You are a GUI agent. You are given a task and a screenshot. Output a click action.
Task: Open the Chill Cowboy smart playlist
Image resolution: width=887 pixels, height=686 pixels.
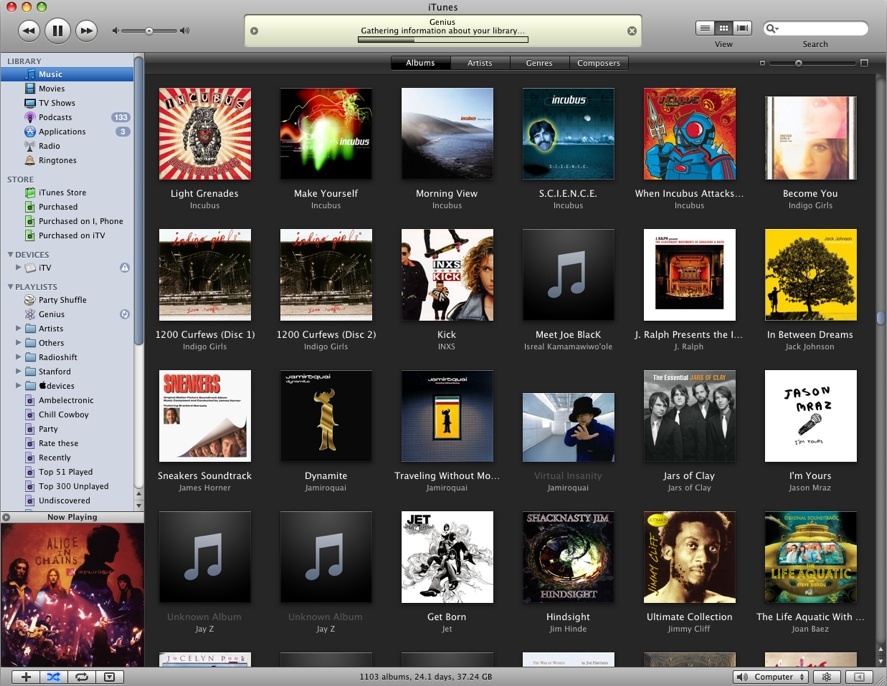point(67,415)
